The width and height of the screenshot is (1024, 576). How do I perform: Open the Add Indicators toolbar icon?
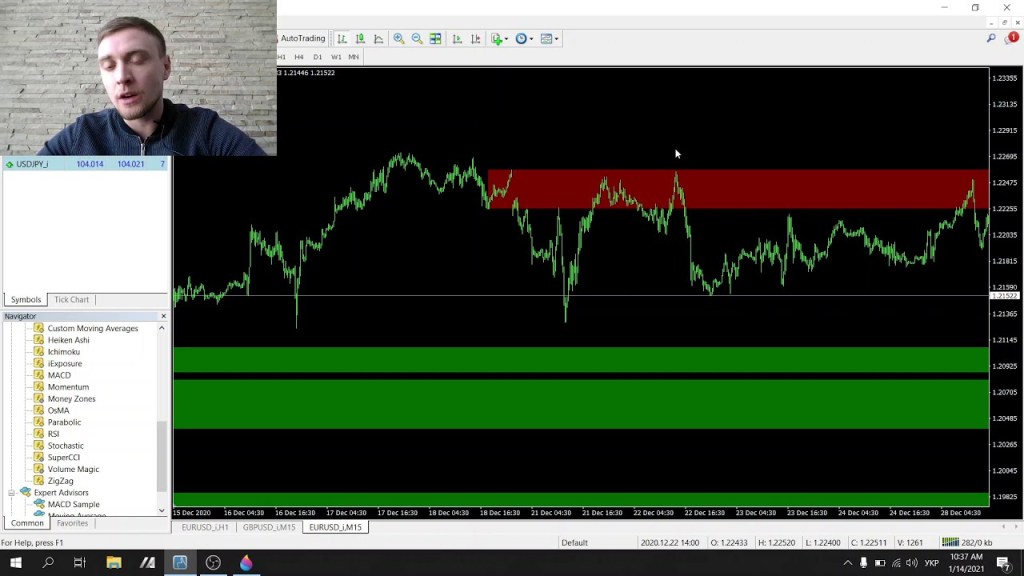496,38
